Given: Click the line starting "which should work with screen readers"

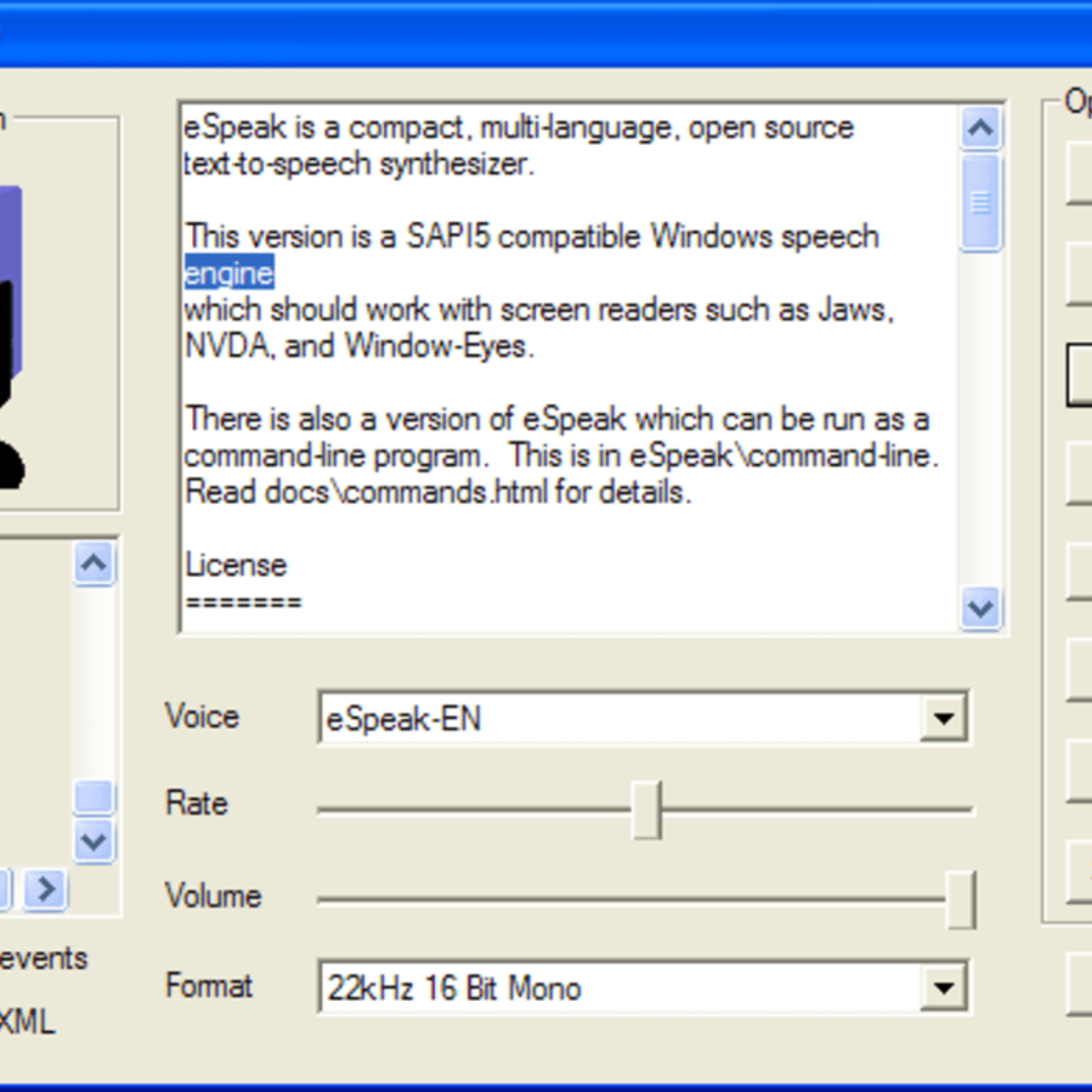Looking at the screenshot, I should click(x=539, y=309).
